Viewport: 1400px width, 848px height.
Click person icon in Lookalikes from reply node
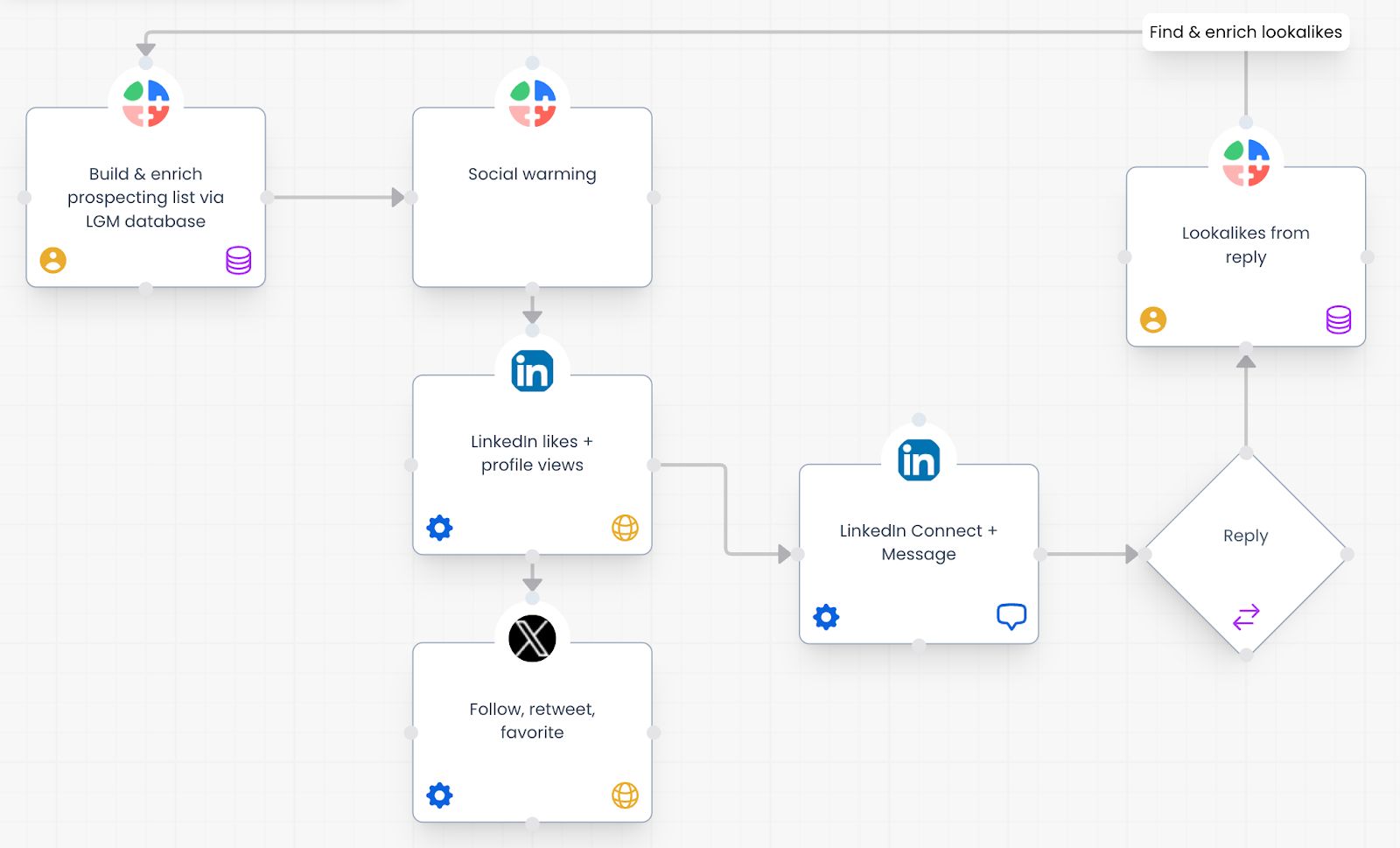point(1153,319)
